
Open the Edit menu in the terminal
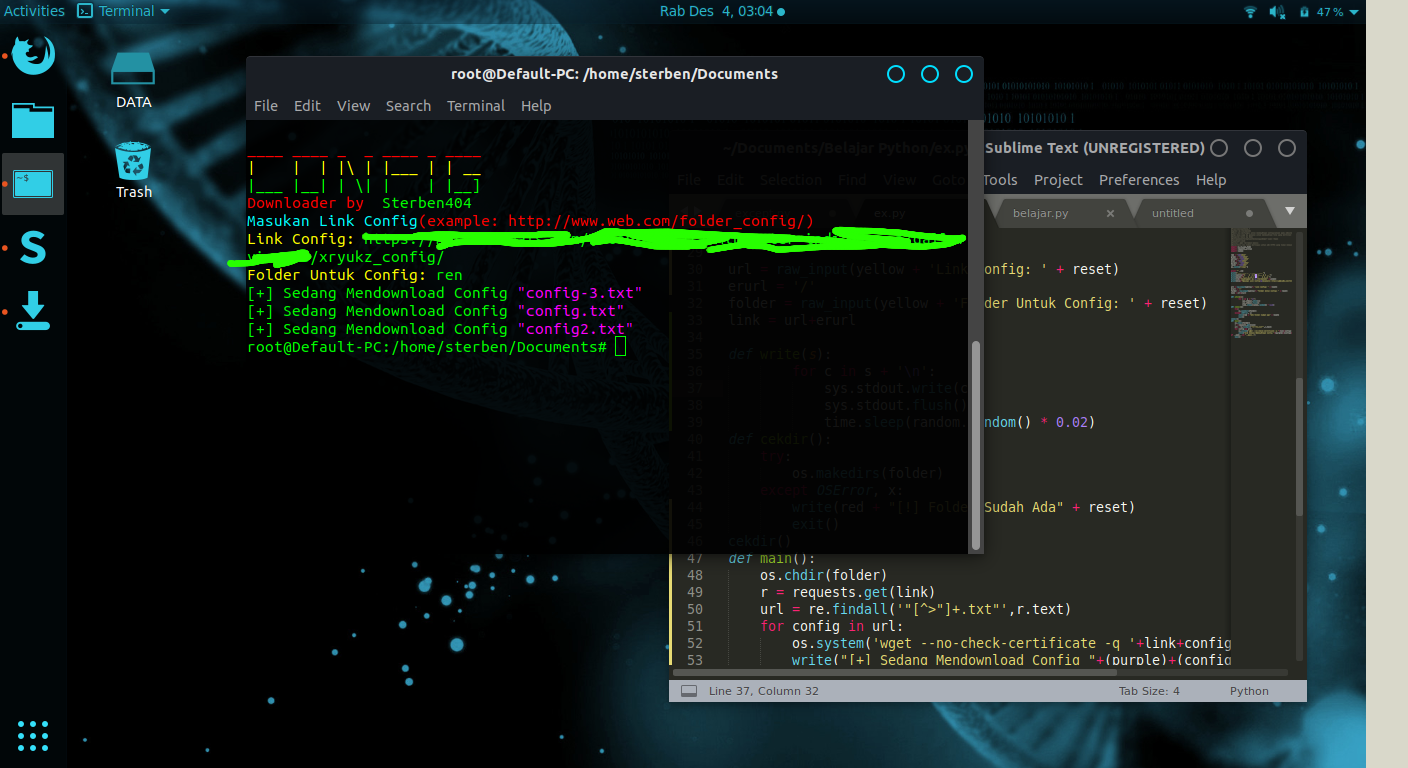[x=307, y=106]
